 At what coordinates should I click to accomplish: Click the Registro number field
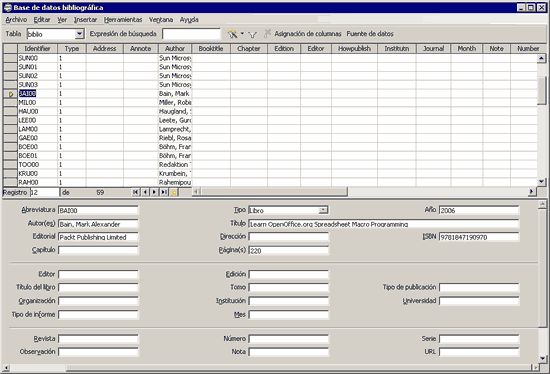pos(45,192)
